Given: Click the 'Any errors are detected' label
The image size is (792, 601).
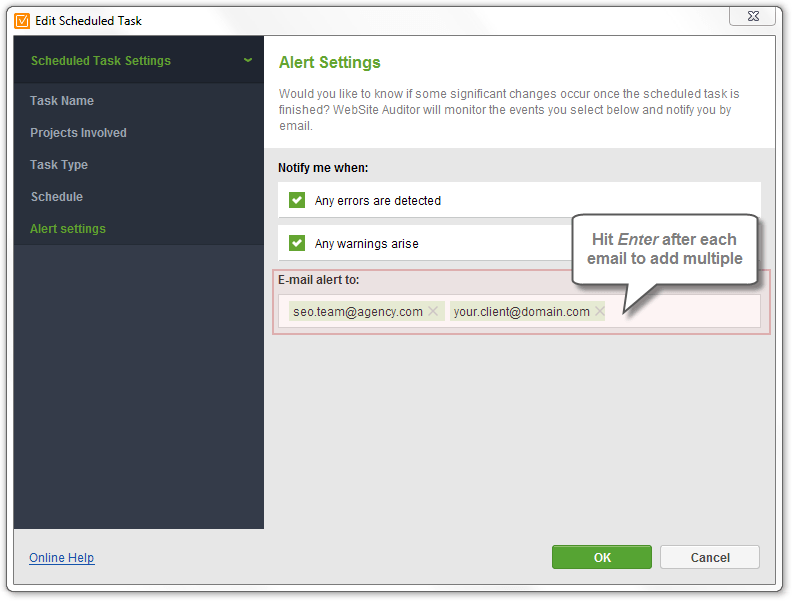Looking at the screenshot, I should (x=378, y=201).
